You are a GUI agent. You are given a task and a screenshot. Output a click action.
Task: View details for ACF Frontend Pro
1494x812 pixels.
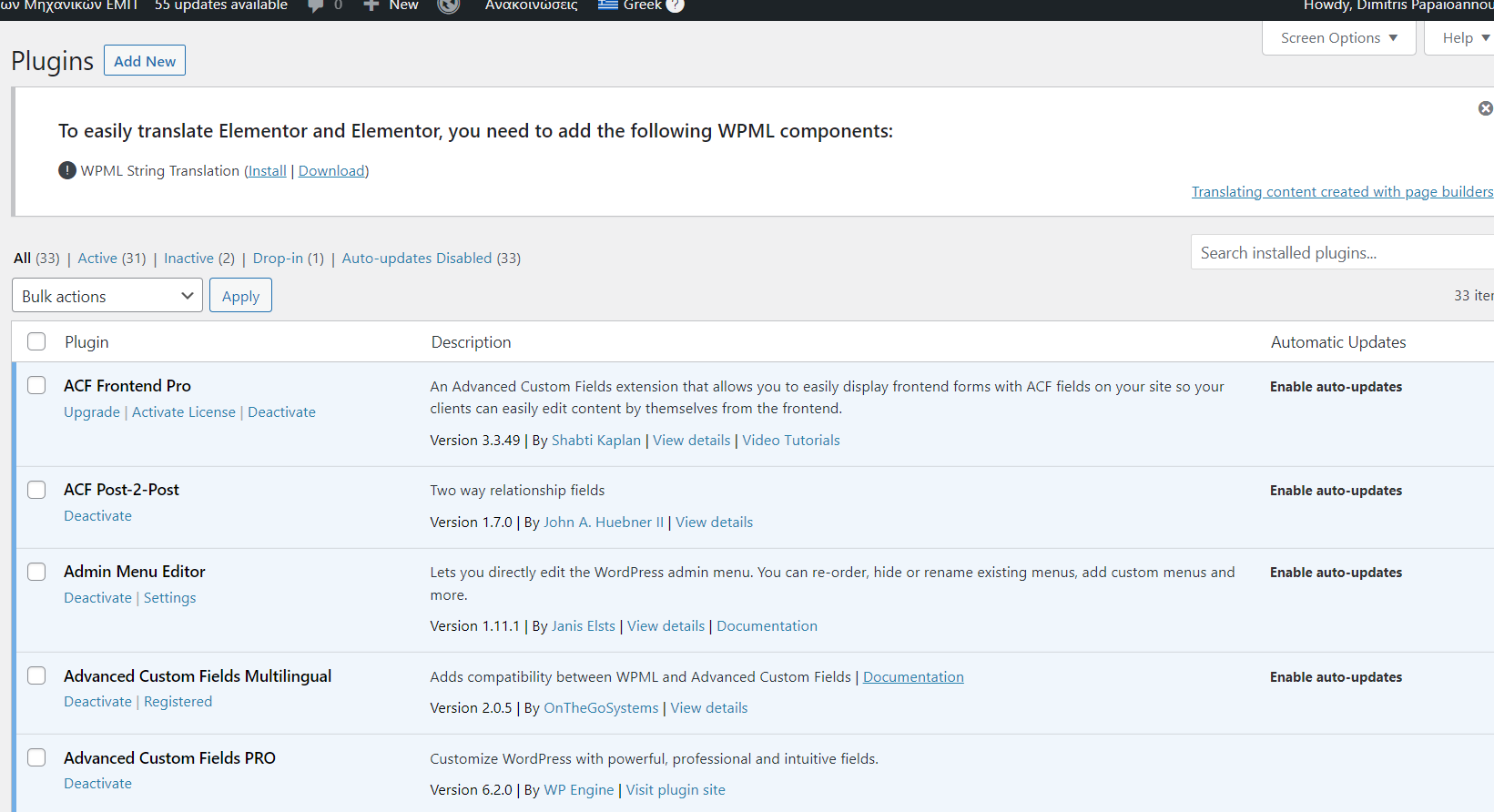pyautogui.click(x=692, y=441)
